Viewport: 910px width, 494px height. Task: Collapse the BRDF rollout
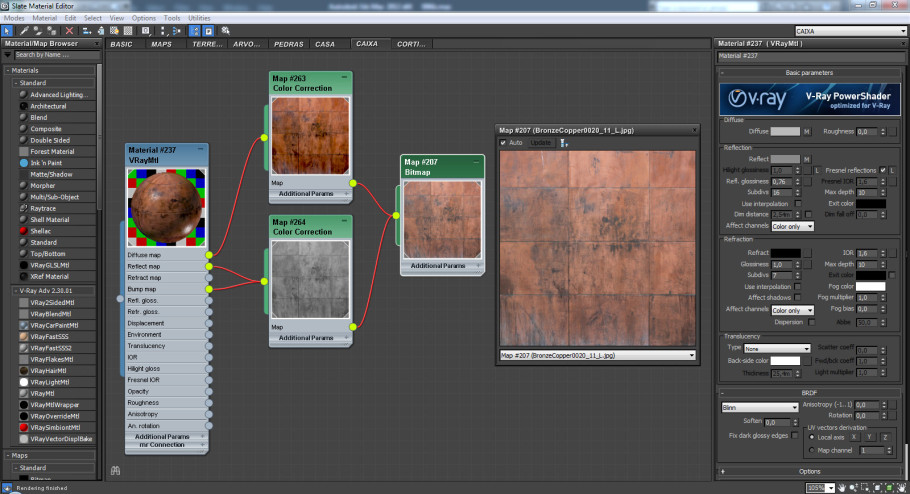click(809, 393)
